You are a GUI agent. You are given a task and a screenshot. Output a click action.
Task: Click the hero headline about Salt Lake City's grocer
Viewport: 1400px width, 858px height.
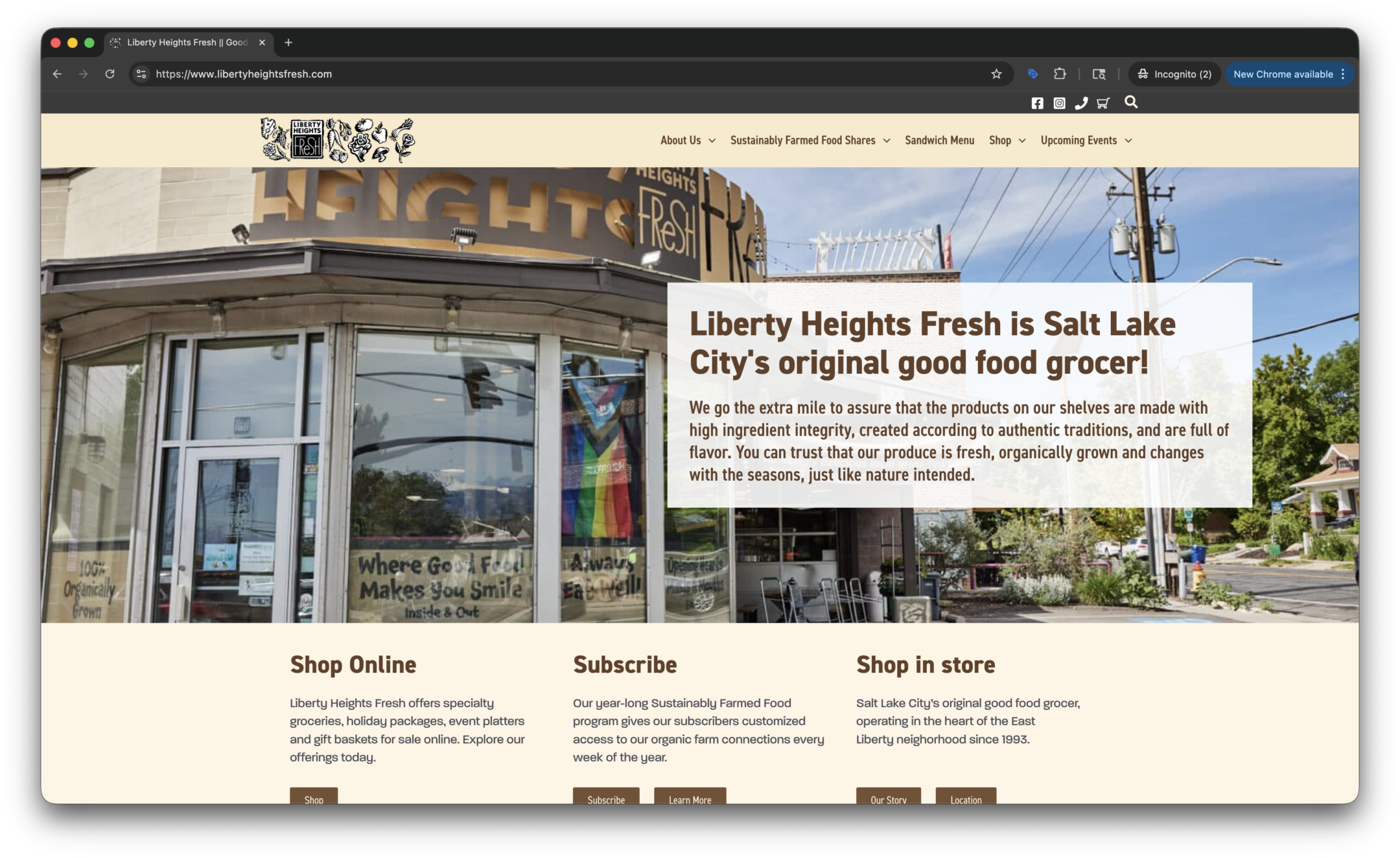(932, 343)
